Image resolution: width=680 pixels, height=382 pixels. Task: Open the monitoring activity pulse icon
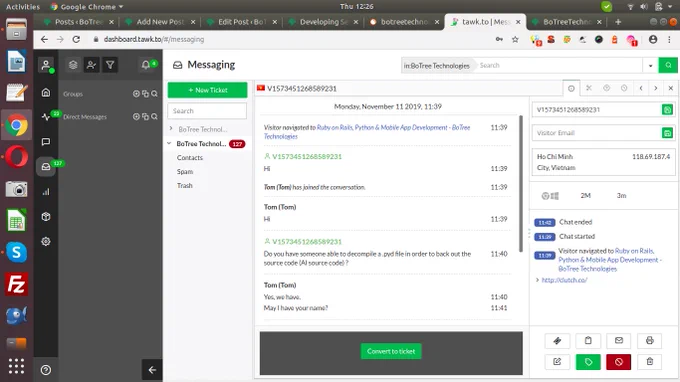pos(46,117)
